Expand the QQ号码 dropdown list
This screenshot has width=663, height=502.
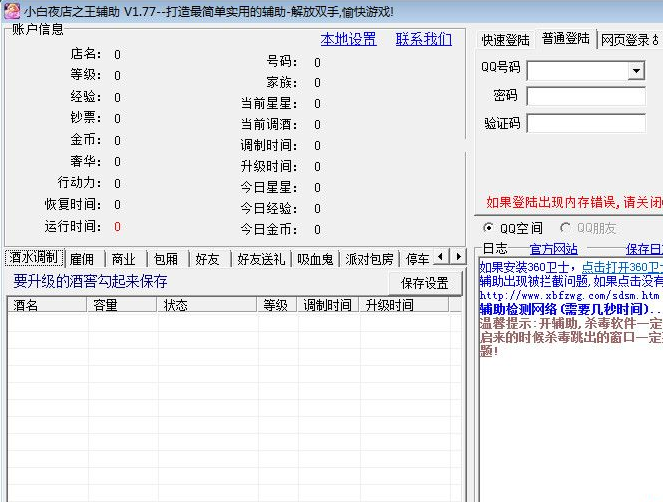pyautogui.click(x=636, y=71)
